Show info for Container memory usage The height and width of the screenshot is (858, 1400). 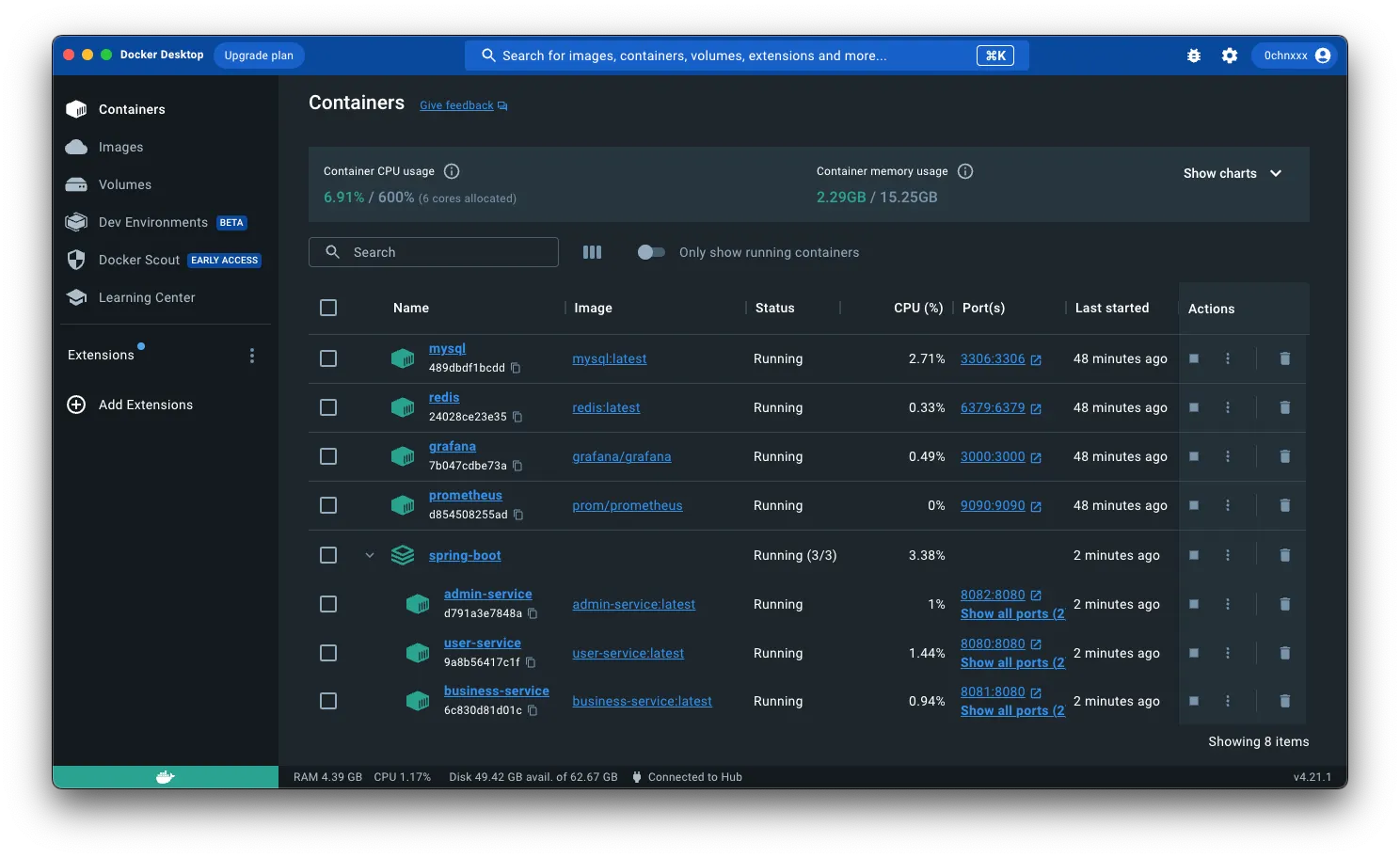(x=965, y=171)
